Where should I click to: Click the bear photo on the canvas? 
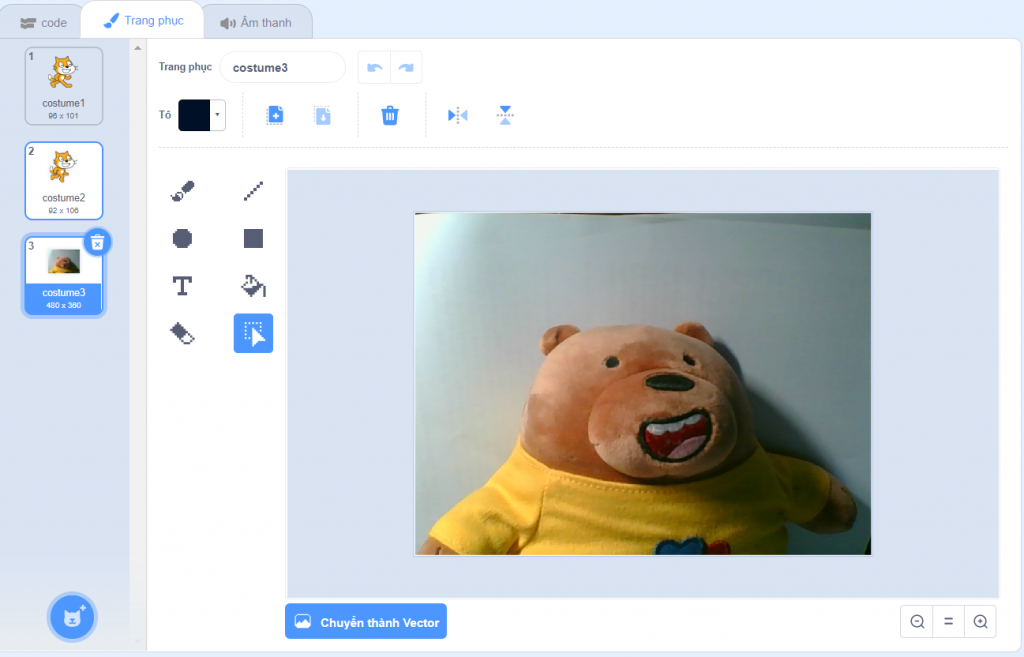643,384
